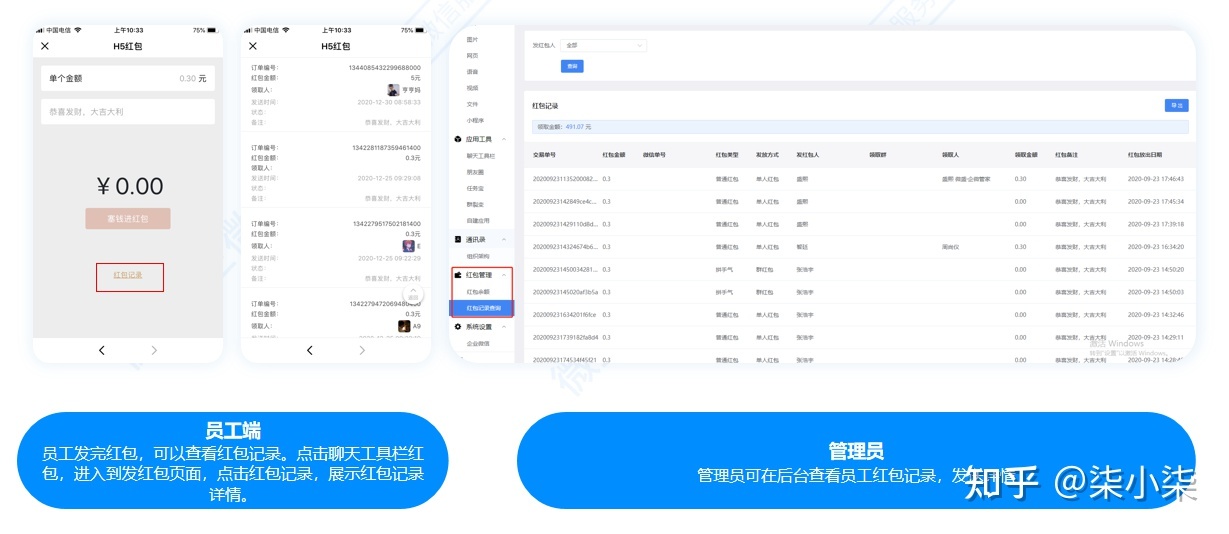Open the 发红包人 dropdown

604,45
